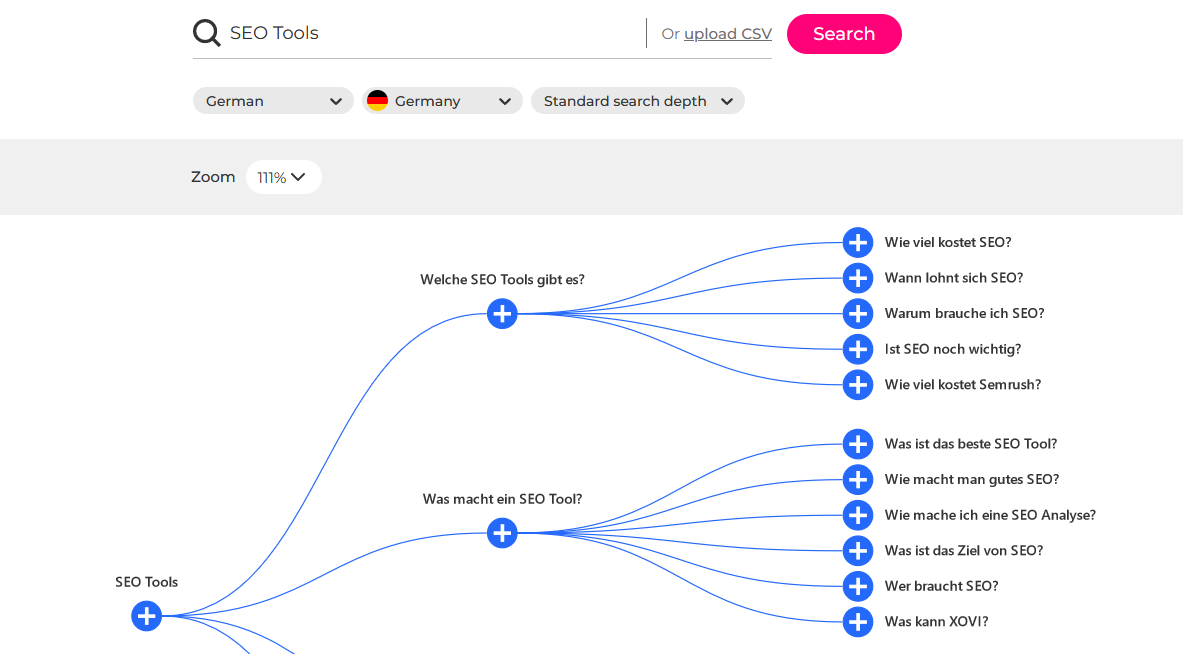This screenshot has height=654, width=1183.
Task: Click plus icon beside 'Wer braucht SEO?'
Action: [858, 586]
